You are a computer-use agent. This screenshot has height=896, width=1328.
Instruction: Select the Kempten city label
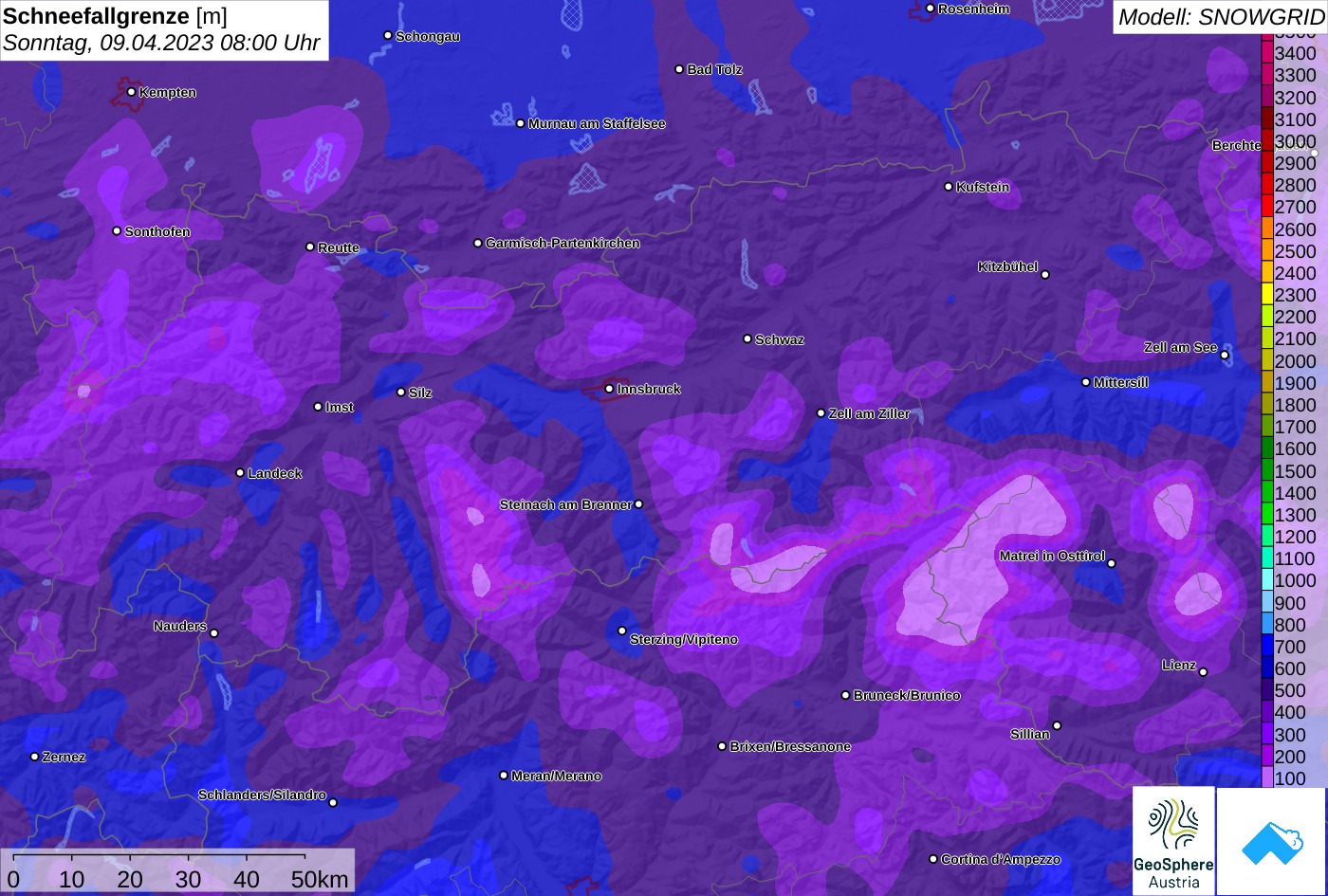pyautogui.click(x=168, y=92)
